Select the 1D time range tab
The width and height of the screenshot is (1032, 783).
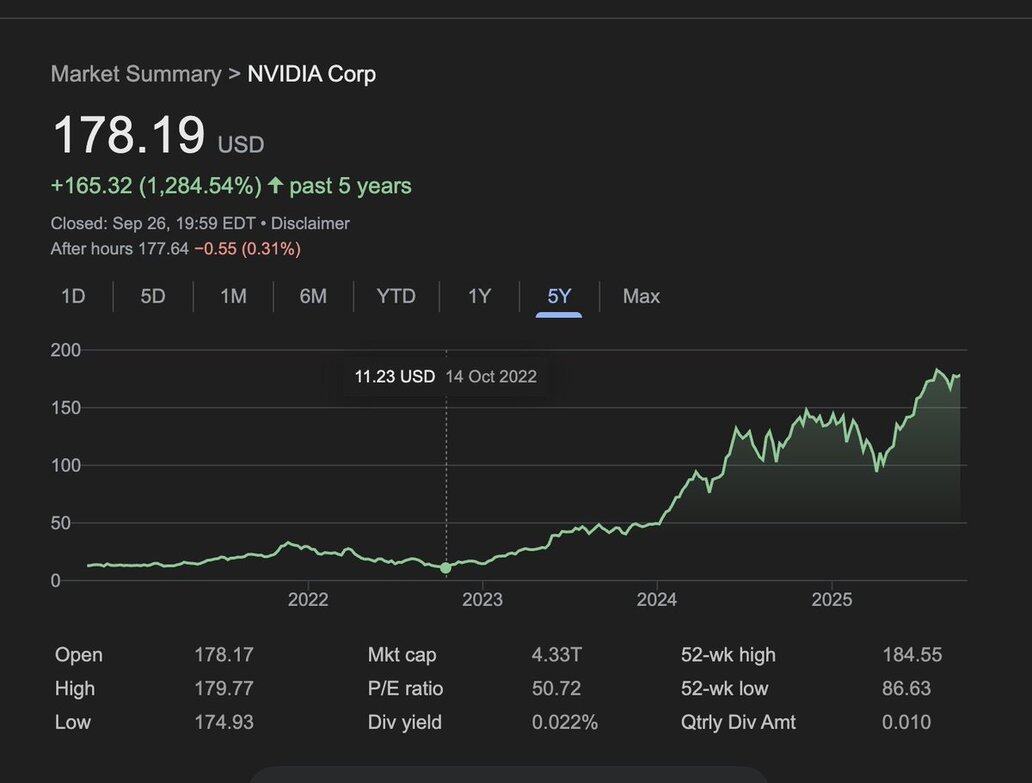point(73,296)
